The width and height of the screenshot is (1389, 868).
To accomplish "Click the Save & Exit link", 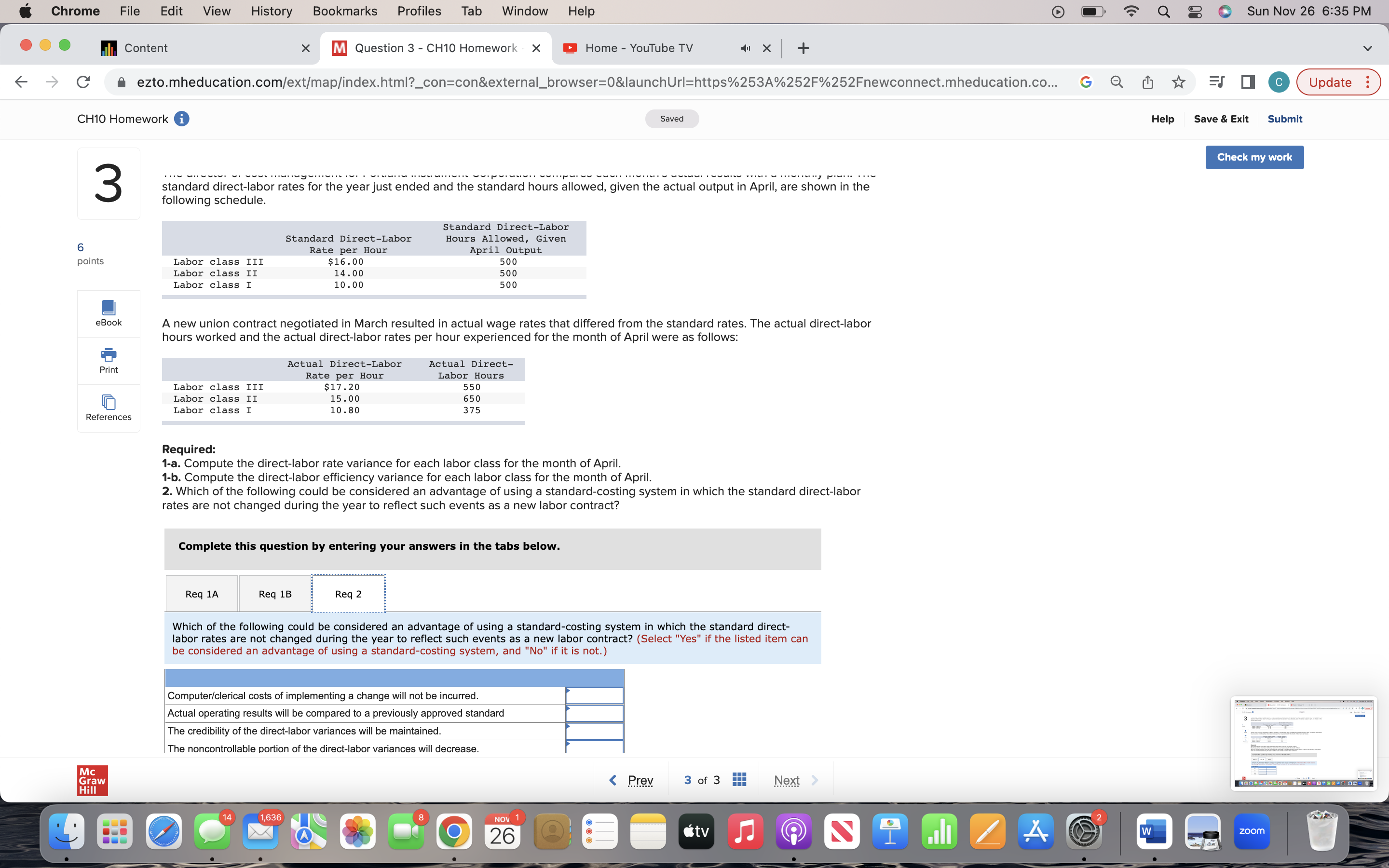I will point(1221,119).
